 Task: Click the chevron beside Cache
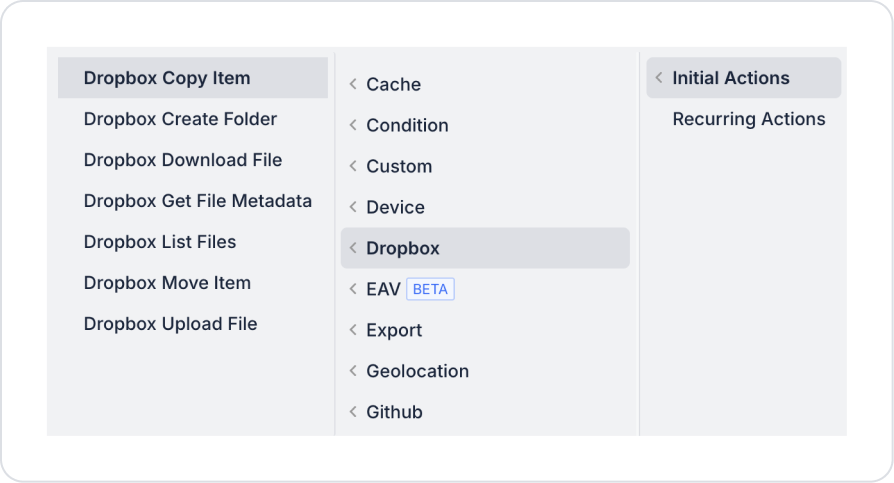point(353,84)
